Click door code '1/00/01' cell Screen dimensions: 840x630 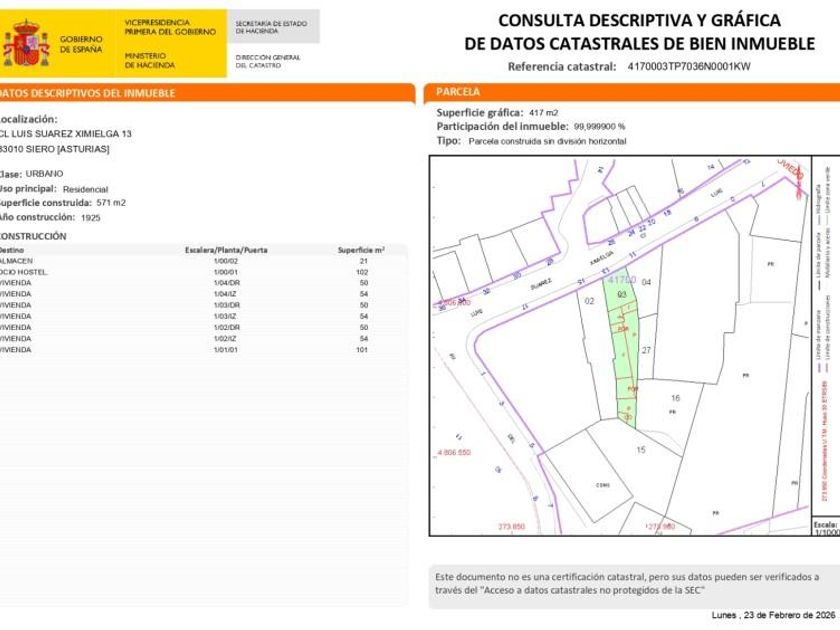(x=226, y=272)
